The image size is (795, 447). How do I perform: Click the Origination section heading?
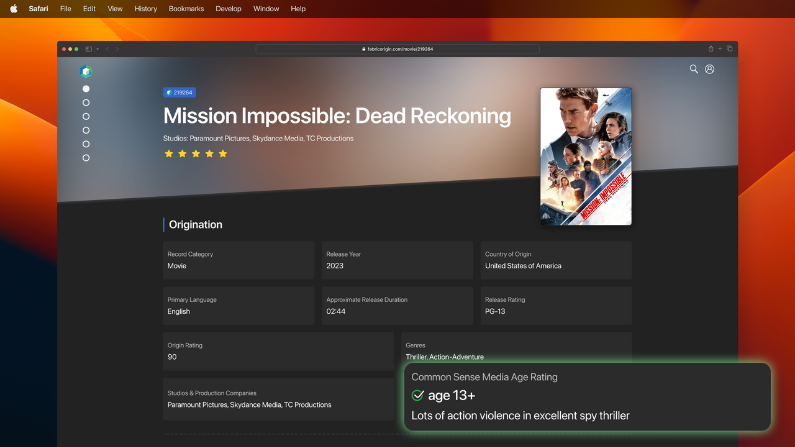point(196,225)
